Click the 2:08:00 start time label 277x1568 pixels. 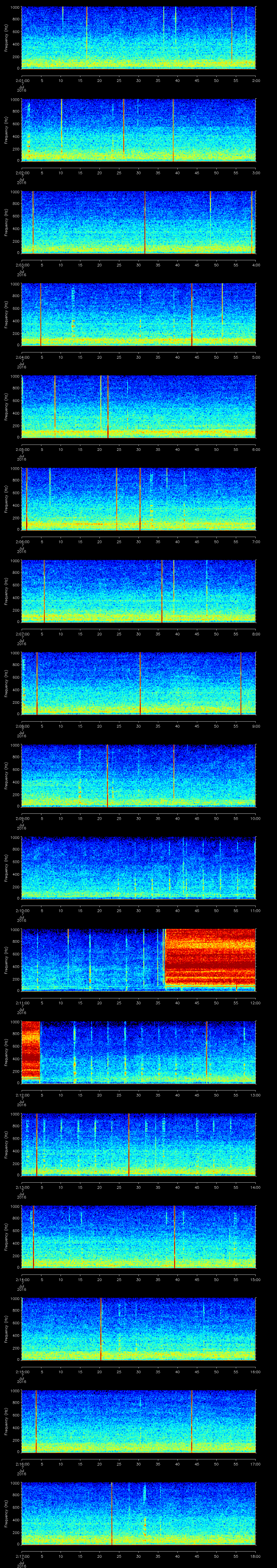22,726
